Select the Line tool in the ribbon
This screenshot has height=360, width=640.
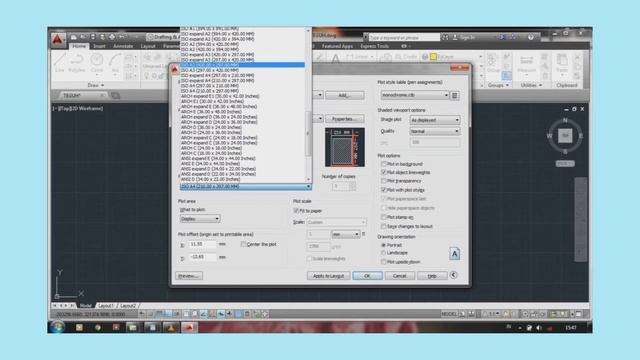[60, 62]
